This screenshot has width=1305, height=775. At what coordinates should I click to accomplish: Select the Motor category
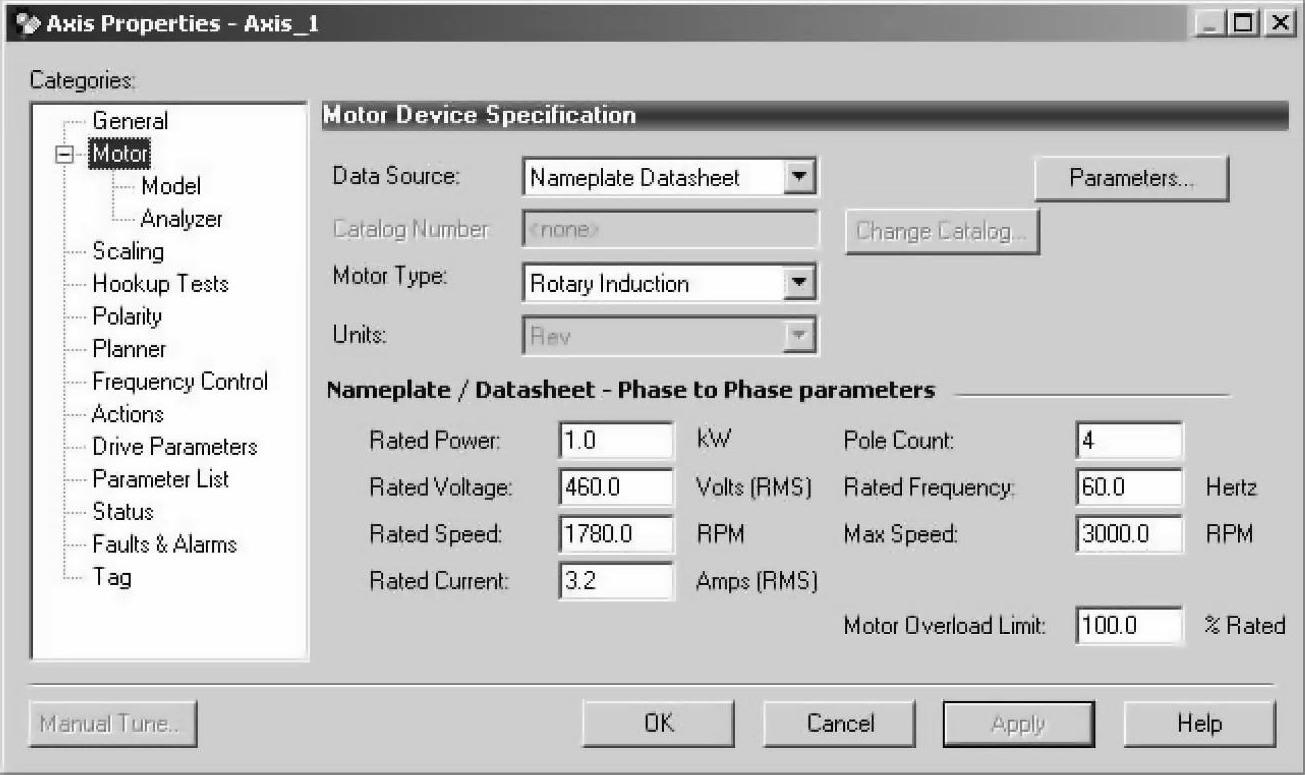click(120, 154)
